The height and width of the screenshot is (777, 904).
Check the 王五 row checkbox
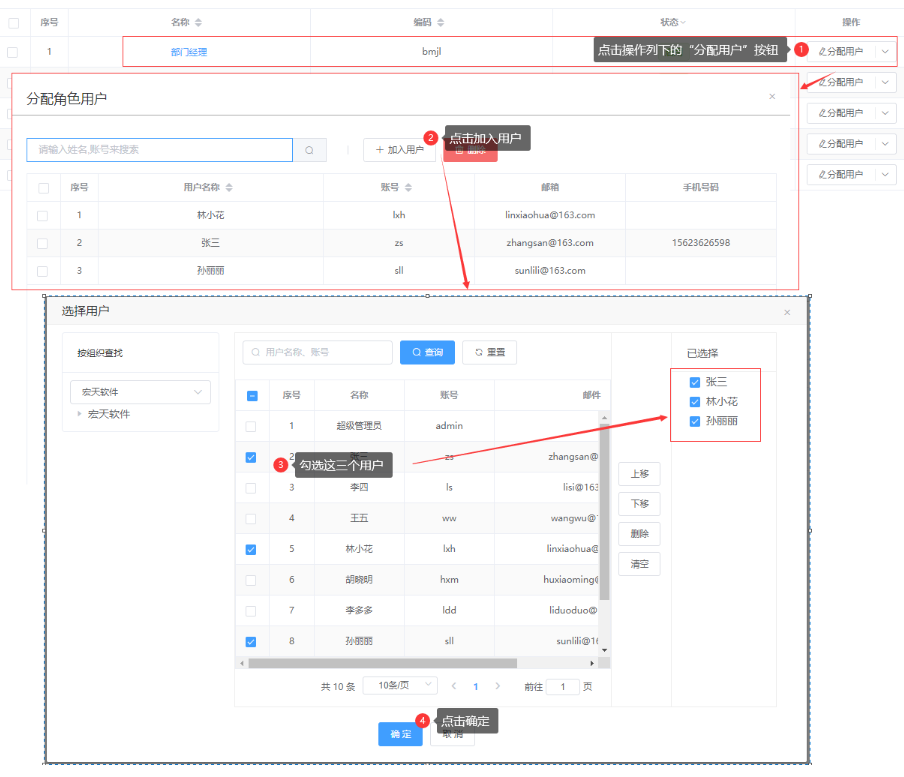(251, 519)
